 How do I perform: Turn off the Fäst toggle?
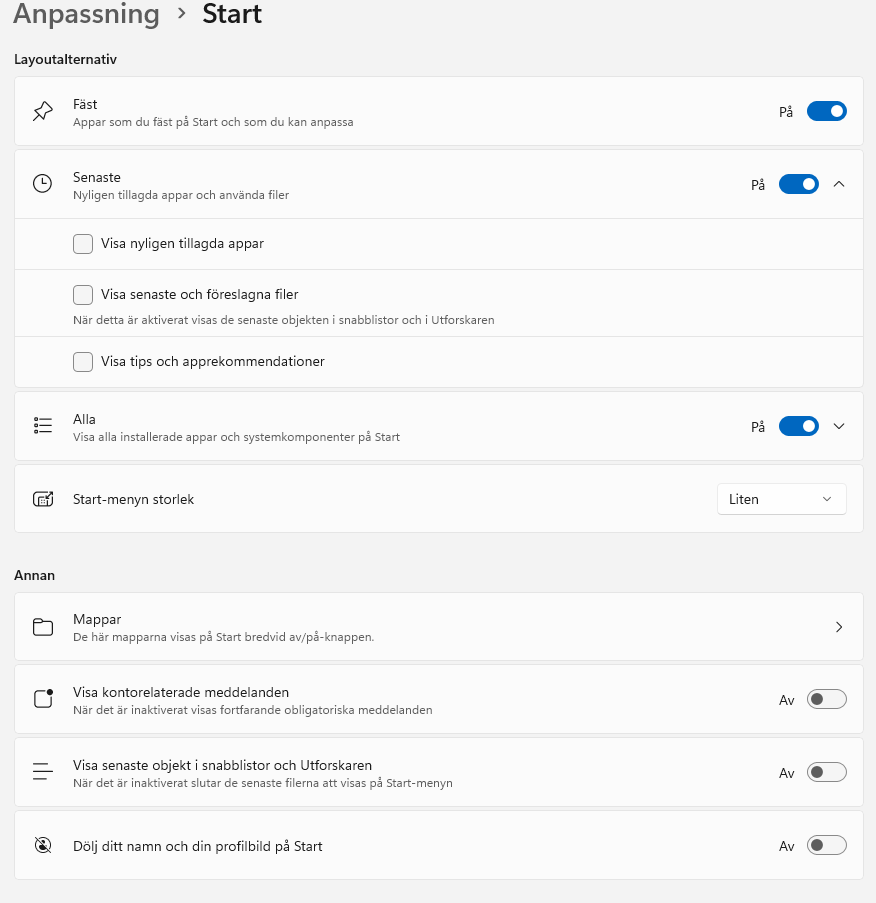[x=826, y=111]
